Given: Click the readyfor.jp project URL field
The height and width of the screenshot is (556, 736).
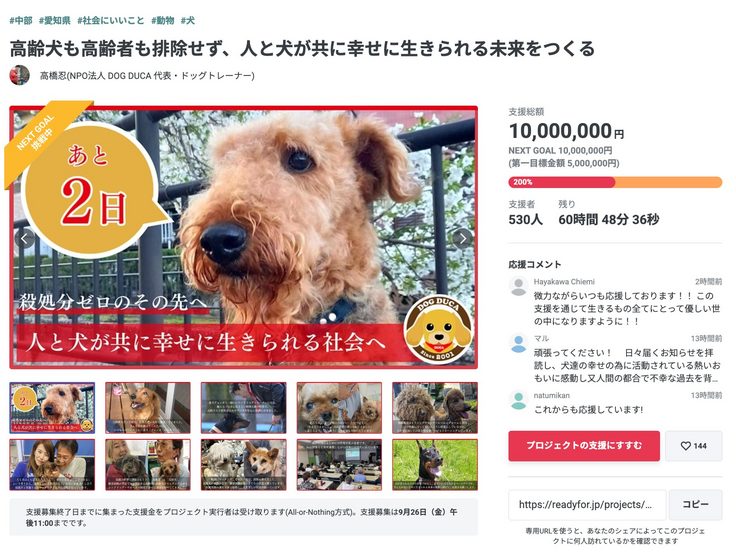Looking at the screenshot, I should [587, 505].
